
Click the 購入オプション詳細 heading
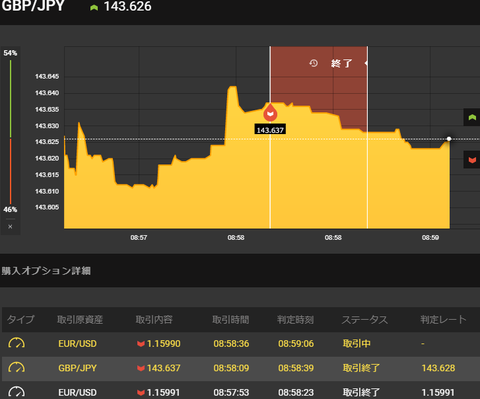(46, 270)
